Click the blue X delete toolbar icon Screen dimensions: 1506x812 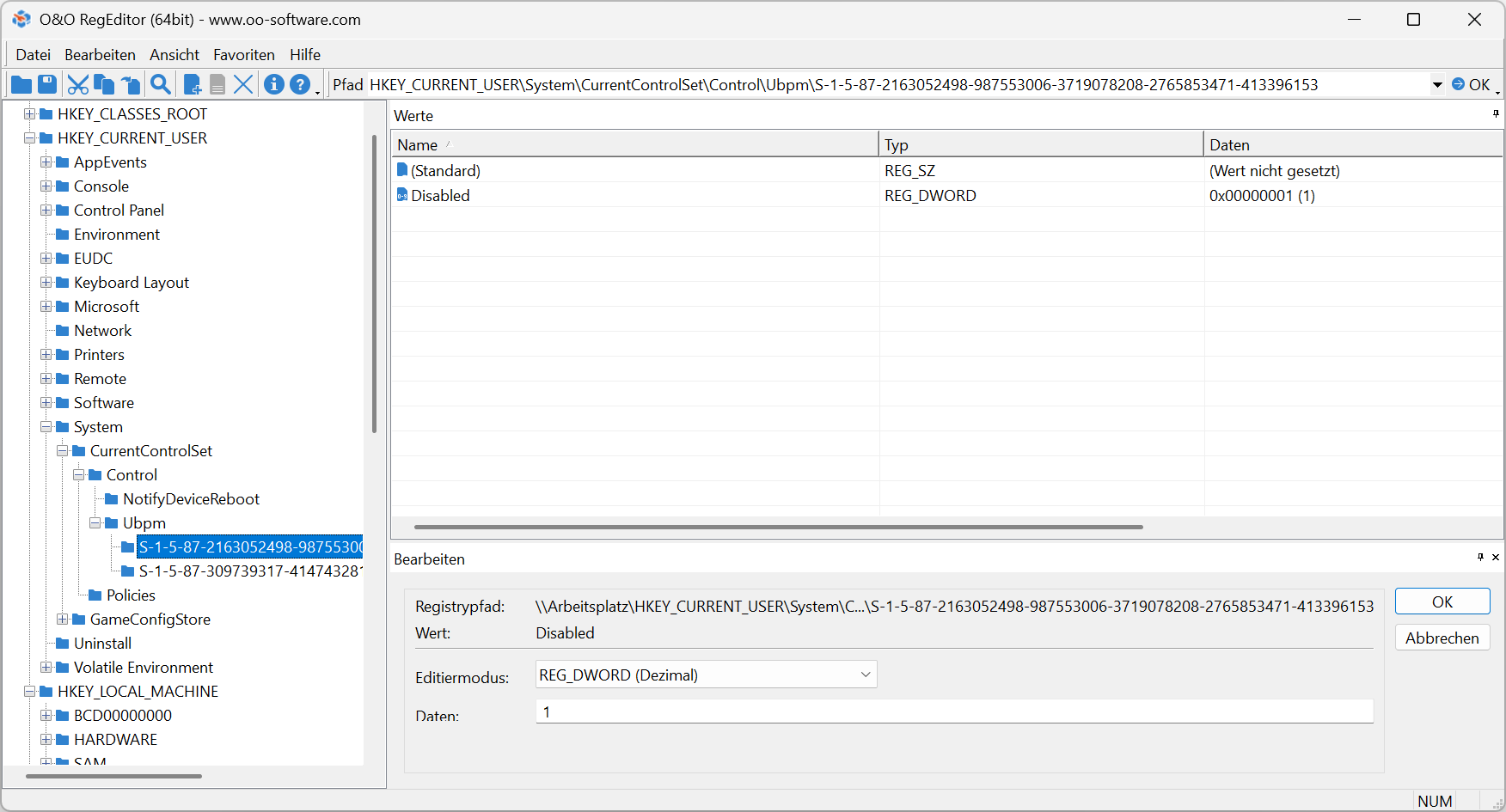pyautogui.click(x=243, y=84)
